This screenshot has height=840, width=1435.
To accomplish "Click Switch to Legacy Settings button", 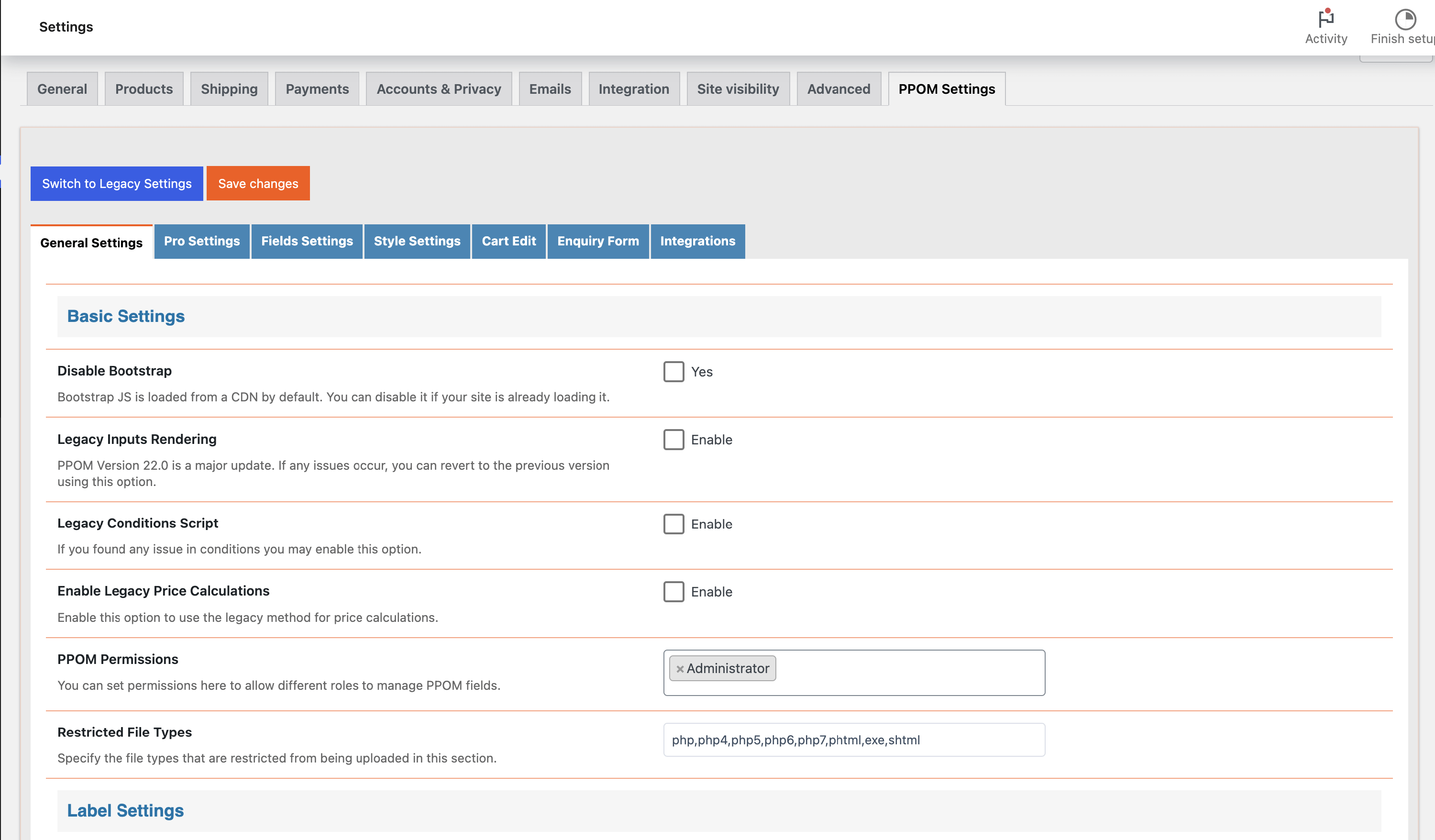I will point(117,183).
